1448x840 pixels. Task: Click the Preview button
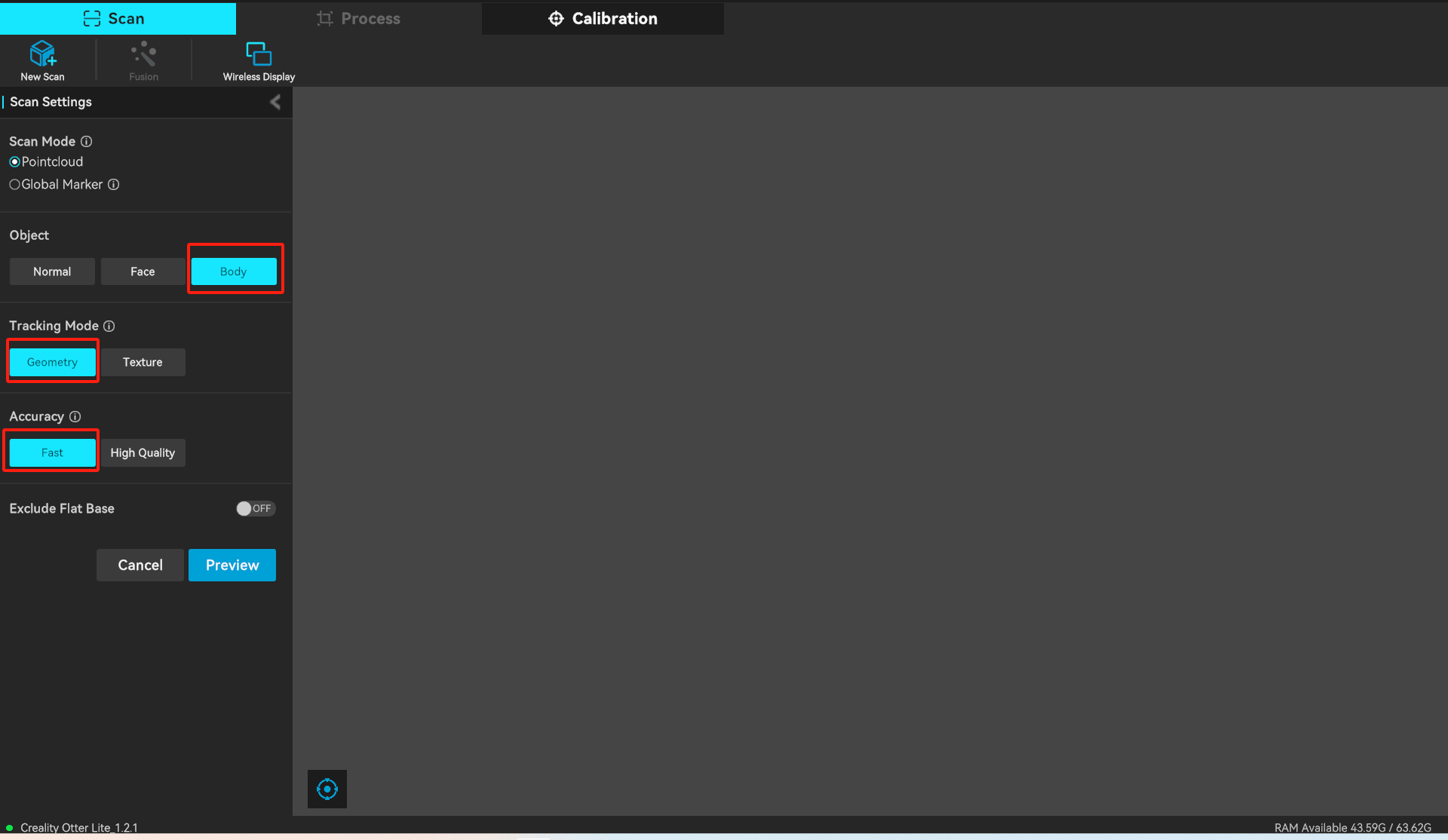[x=232, y=565]
